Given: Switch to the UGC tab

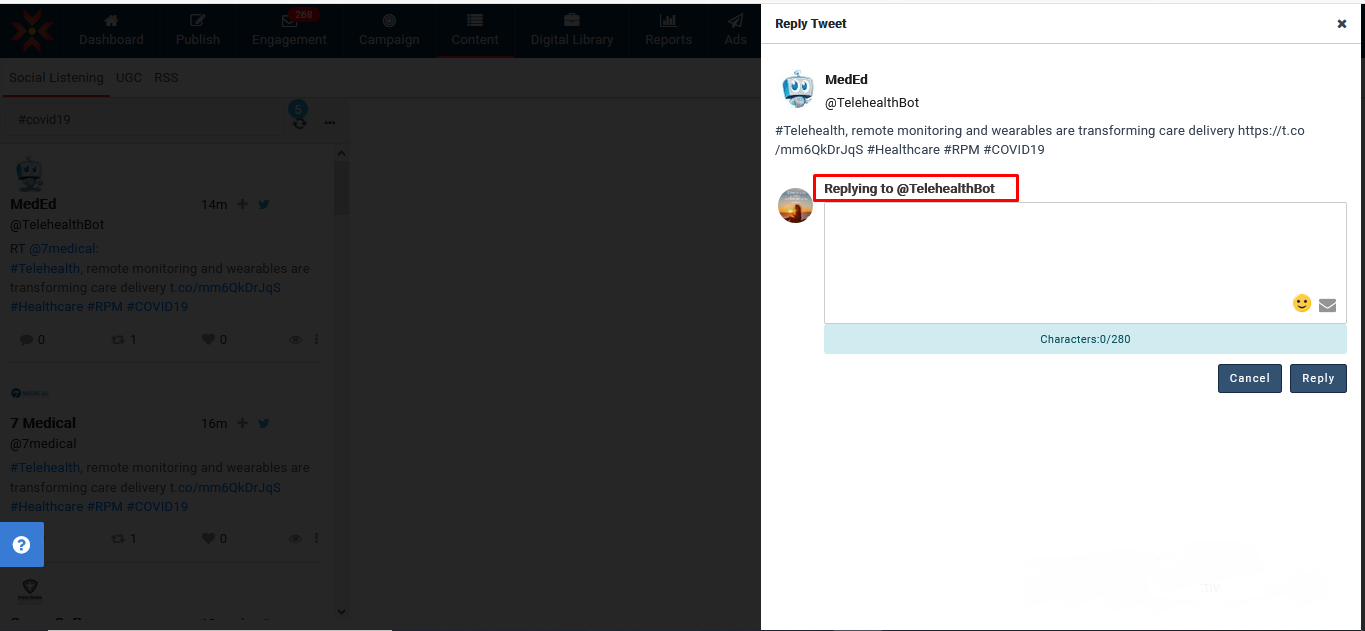Looking at the screenshot, I should (x=128, y=77).
